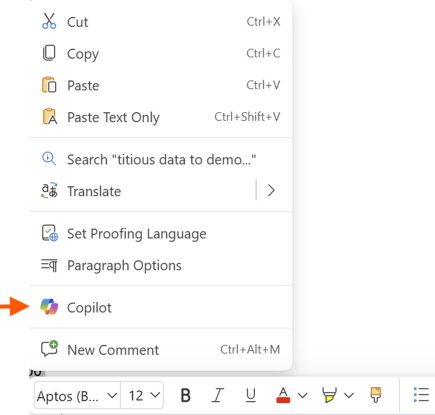
Task: Add a New Comment from menu
Action: point(161,349)
